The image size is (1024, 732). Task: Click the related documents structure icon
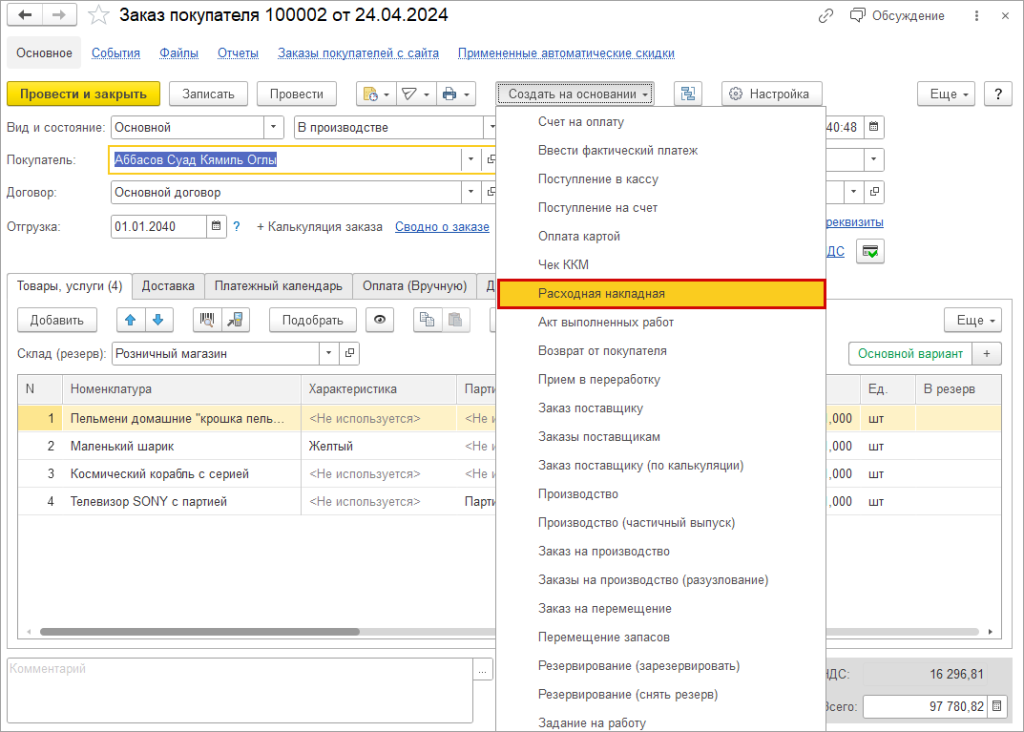tap(688, 94)
